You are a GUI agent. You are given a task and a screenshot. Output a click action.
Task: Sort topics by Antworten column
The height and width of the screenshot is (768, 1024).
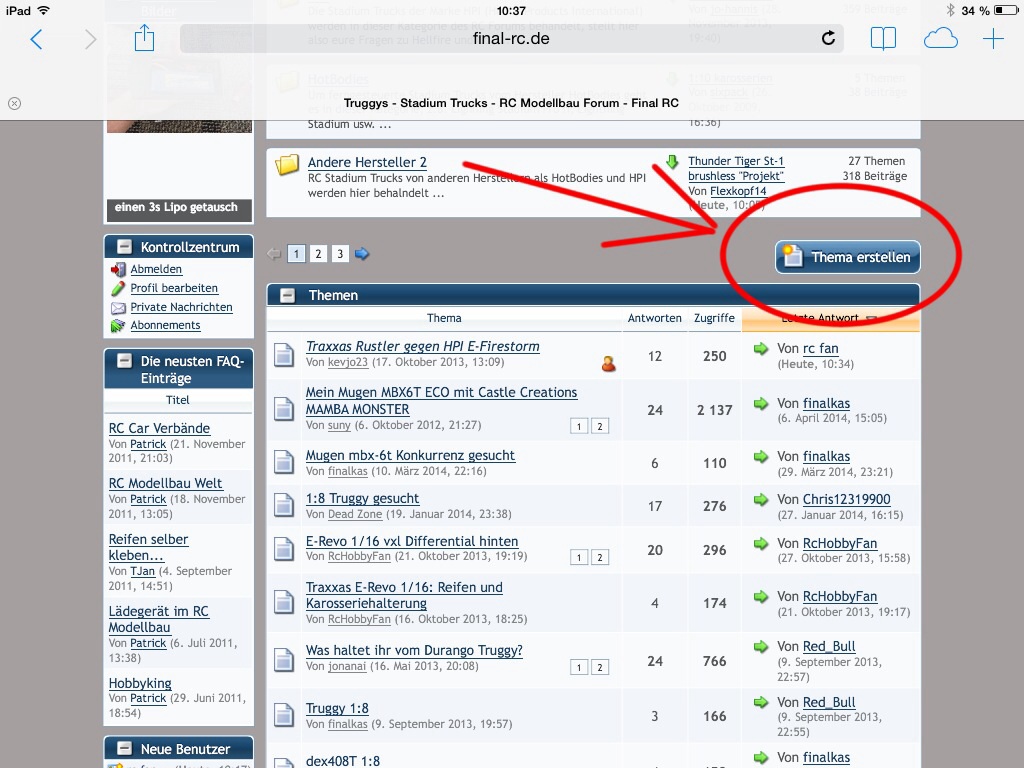pos(654,318)
